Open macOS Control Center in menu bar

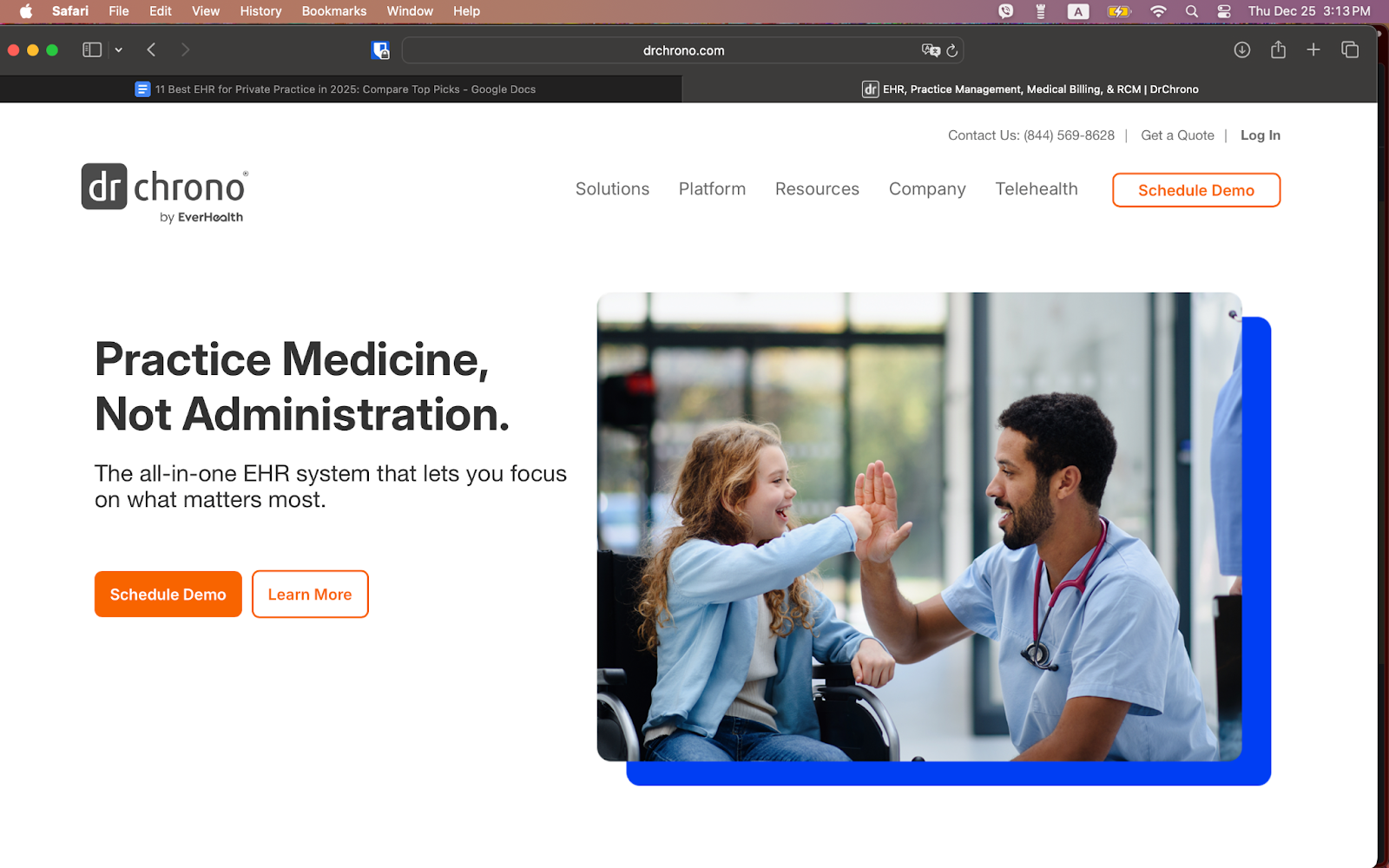pyautogui.click(x=1224, y=11)
